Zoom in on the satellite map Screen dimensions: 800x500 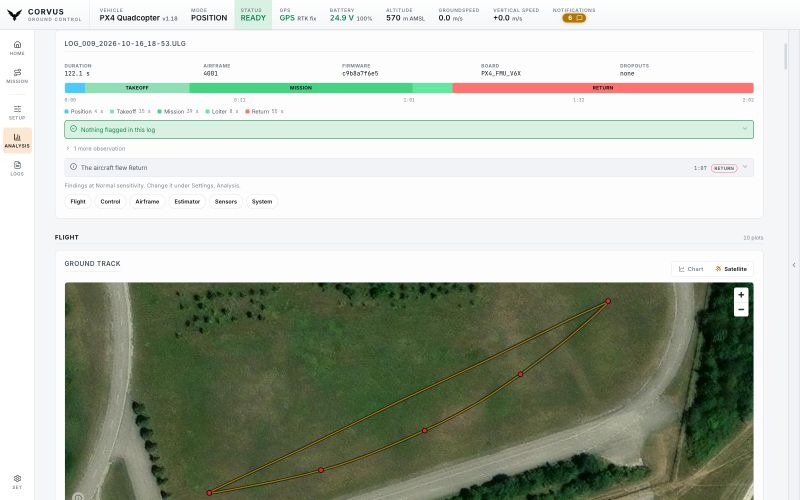point(741,294)
